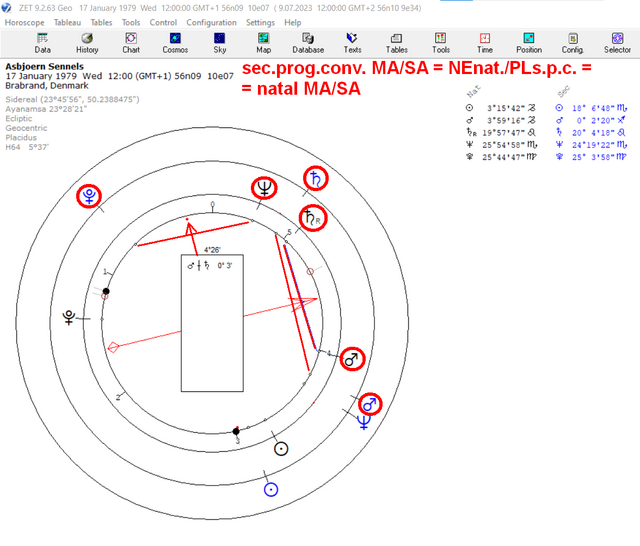This screenshot has height=546, width=640.
Task: Click the black retrograde Saturn symbol in chart
Action: coord(313,218)
